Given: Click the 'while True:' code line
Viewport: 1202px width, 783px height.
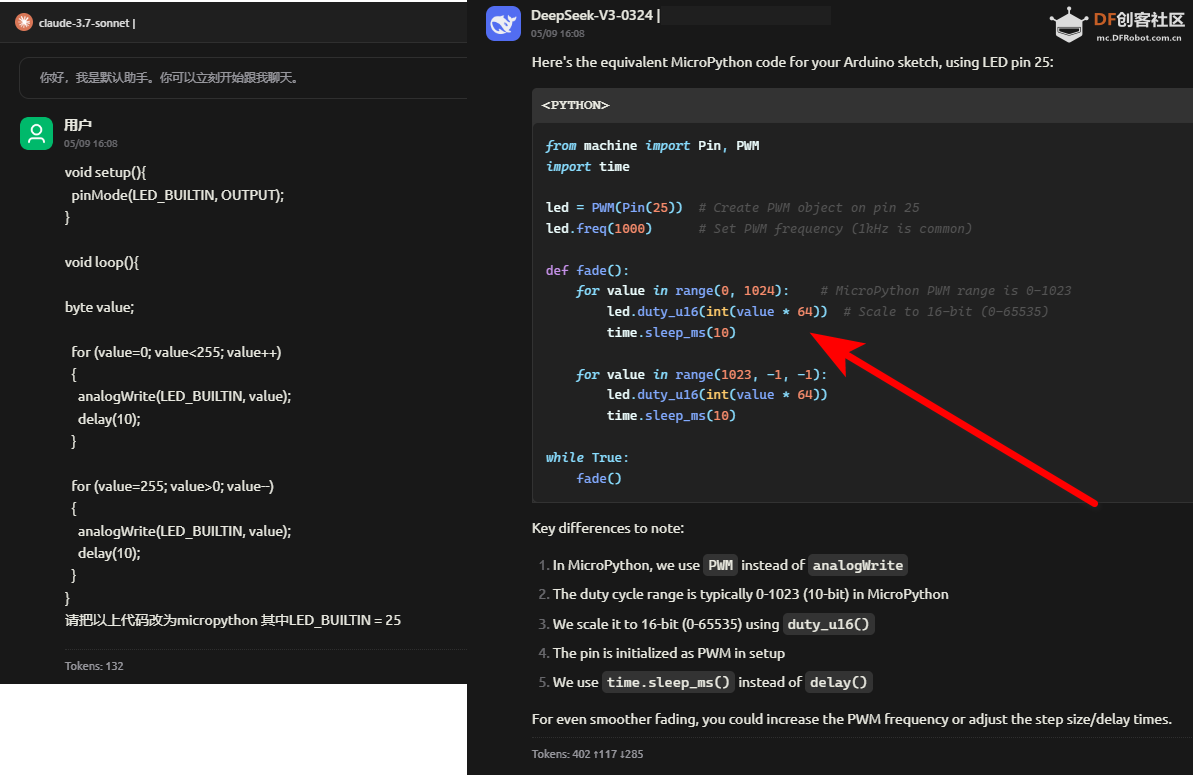Looking at the screenshot, I should (x=587, y=457).
